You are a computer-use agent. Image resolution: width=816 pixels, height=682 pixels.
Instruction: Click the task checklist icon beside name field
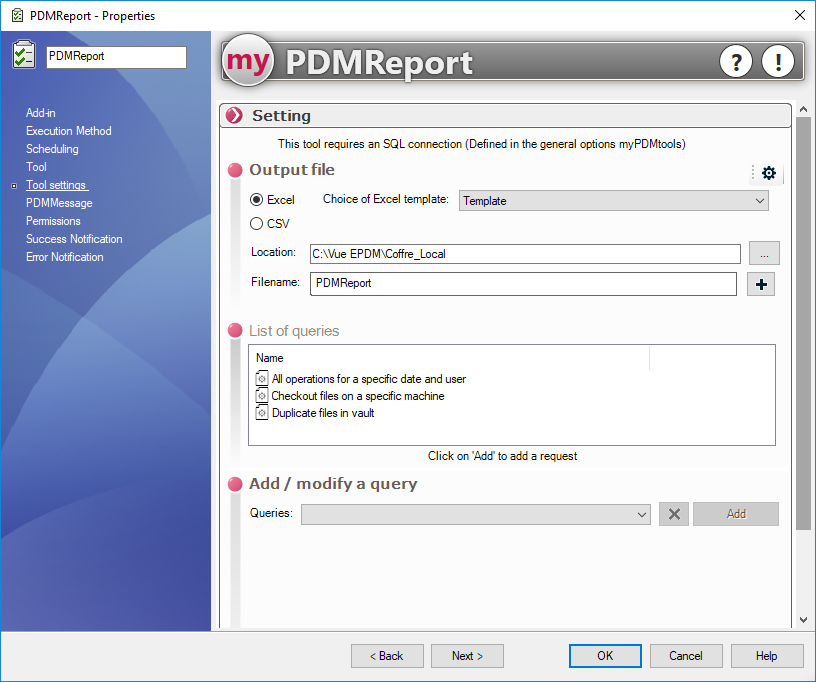(x=24, y=56)
